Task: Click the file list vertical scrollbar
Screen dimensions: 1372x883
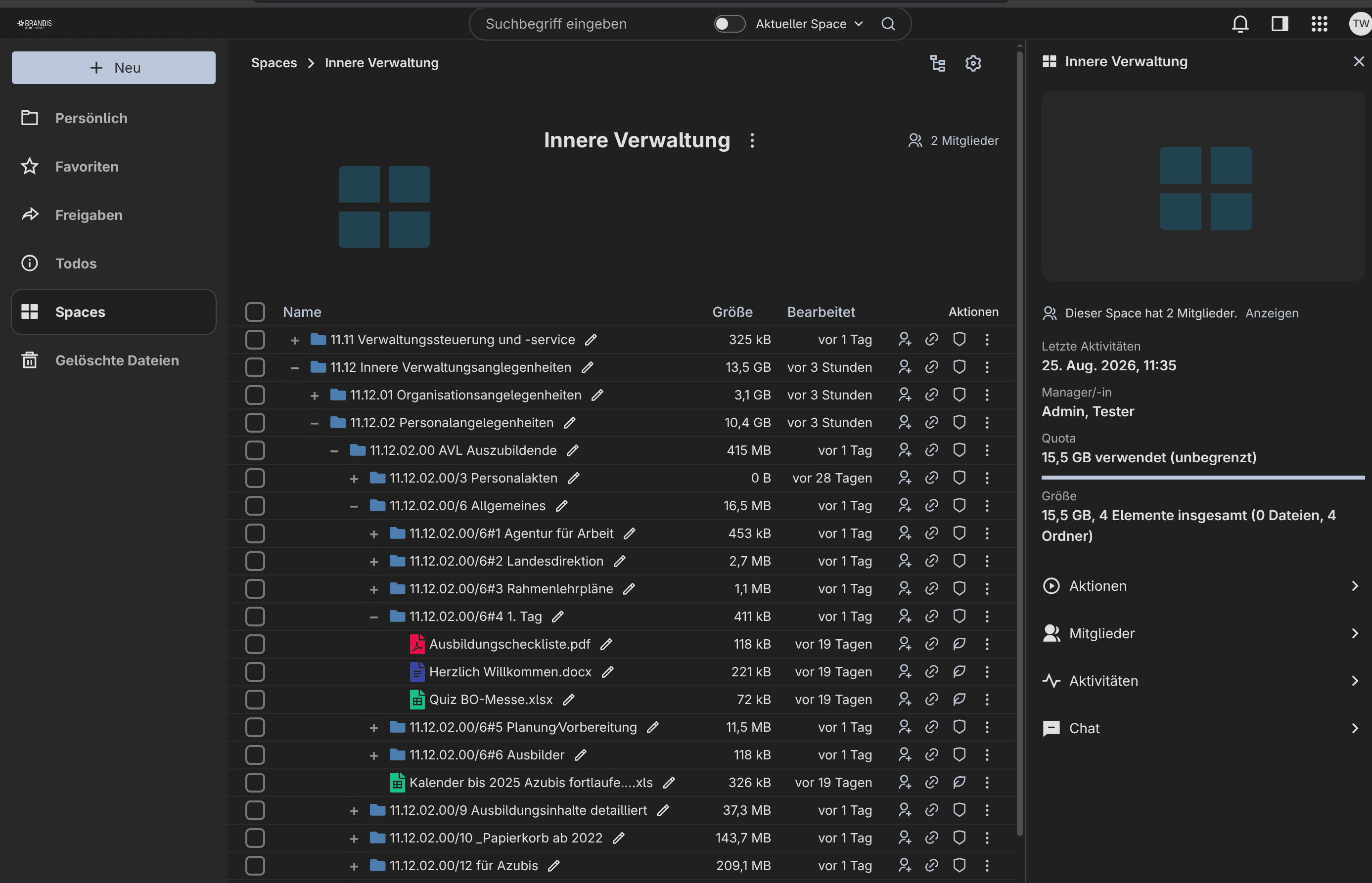Action: tap(1019, 442)
